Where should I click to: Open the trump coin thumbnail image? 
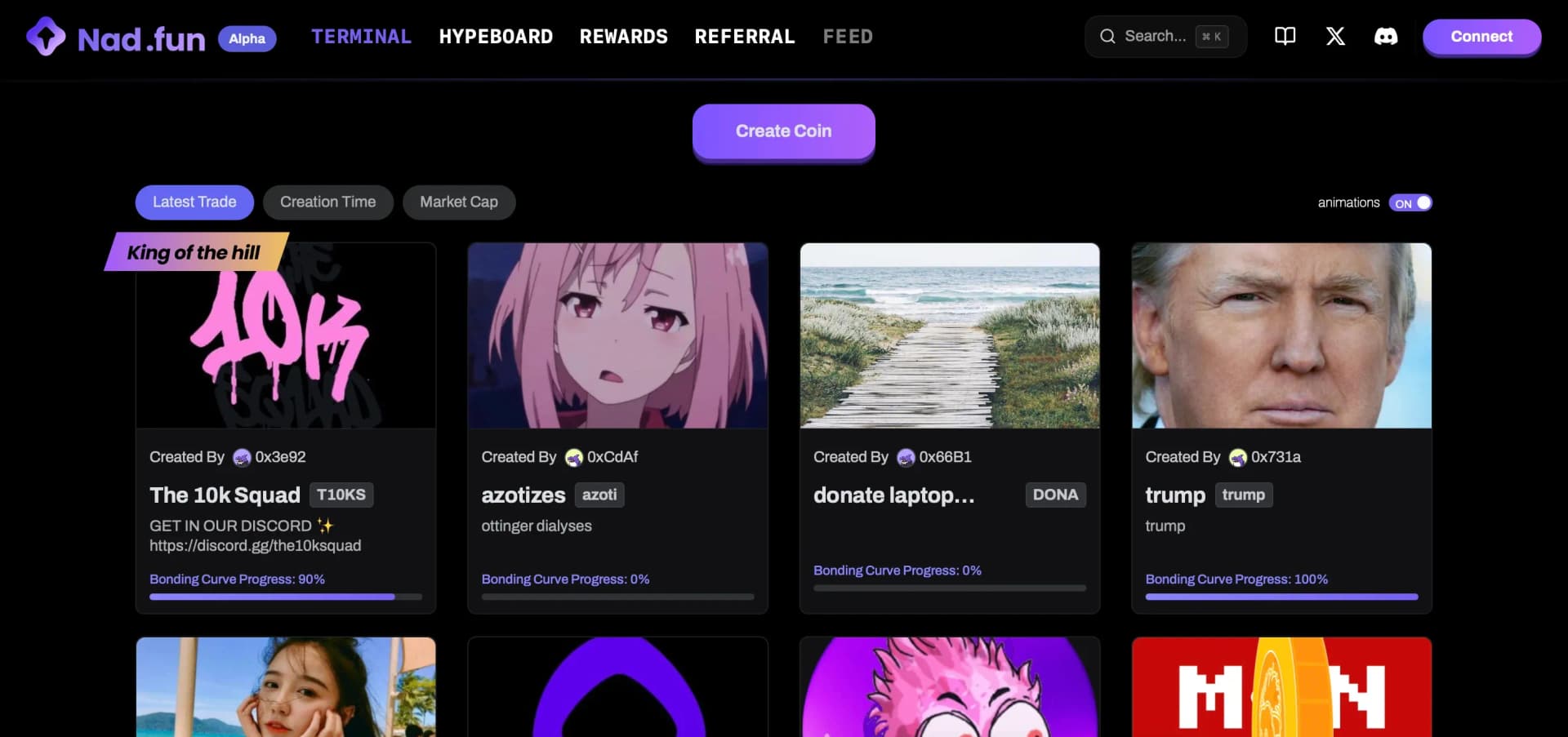coord(1281,335)
